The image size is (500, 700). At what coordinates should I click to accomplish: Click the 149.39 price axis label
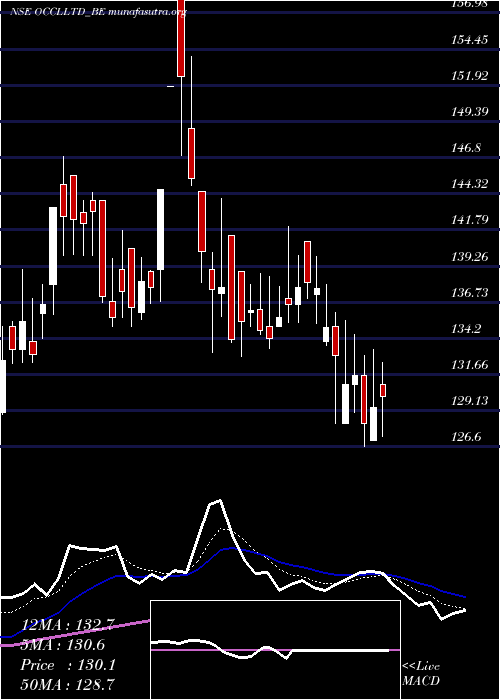(469, 112)
